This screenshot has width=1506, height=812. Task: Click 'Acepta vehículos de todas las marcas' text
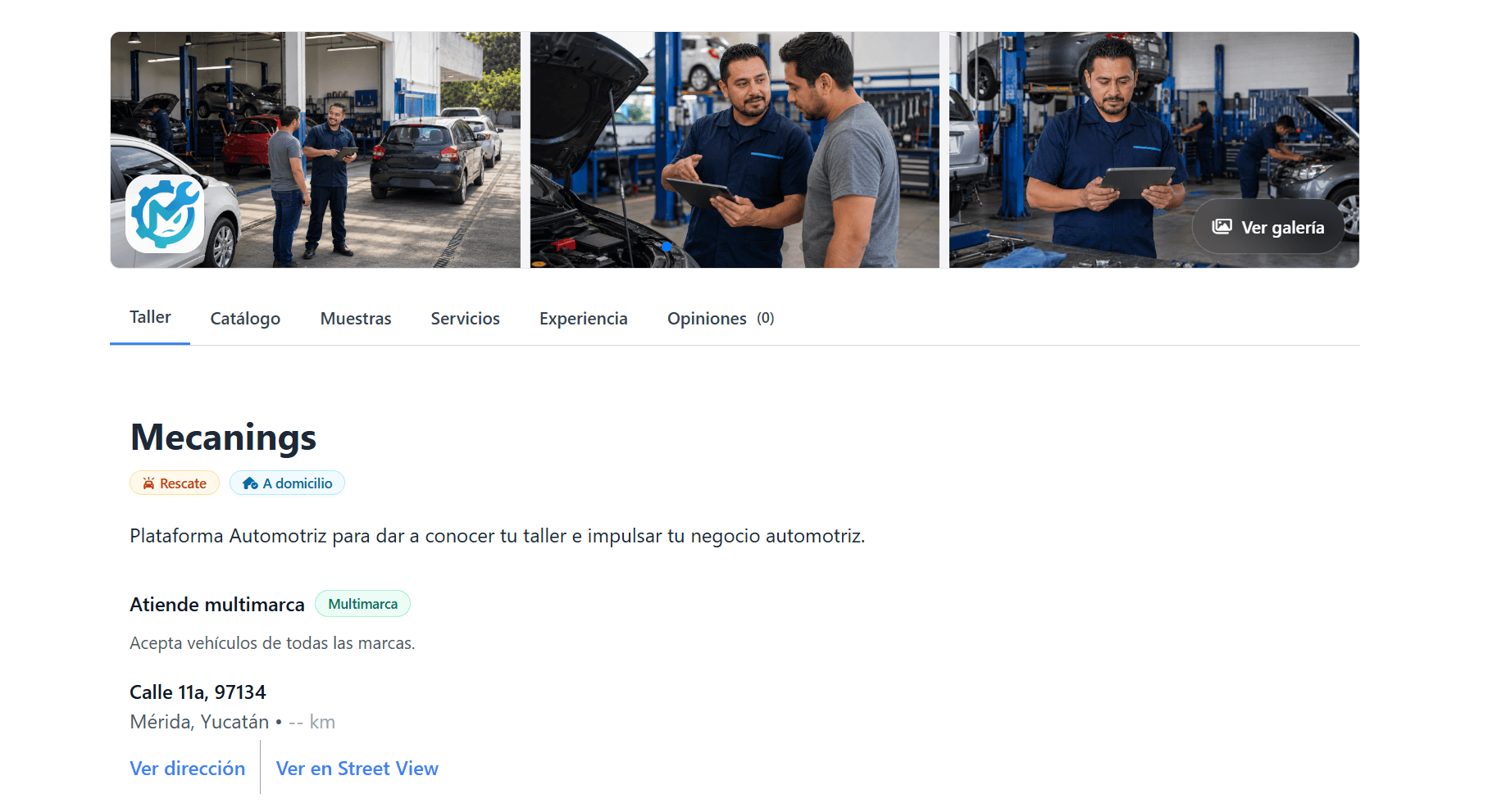coord(272,643)
